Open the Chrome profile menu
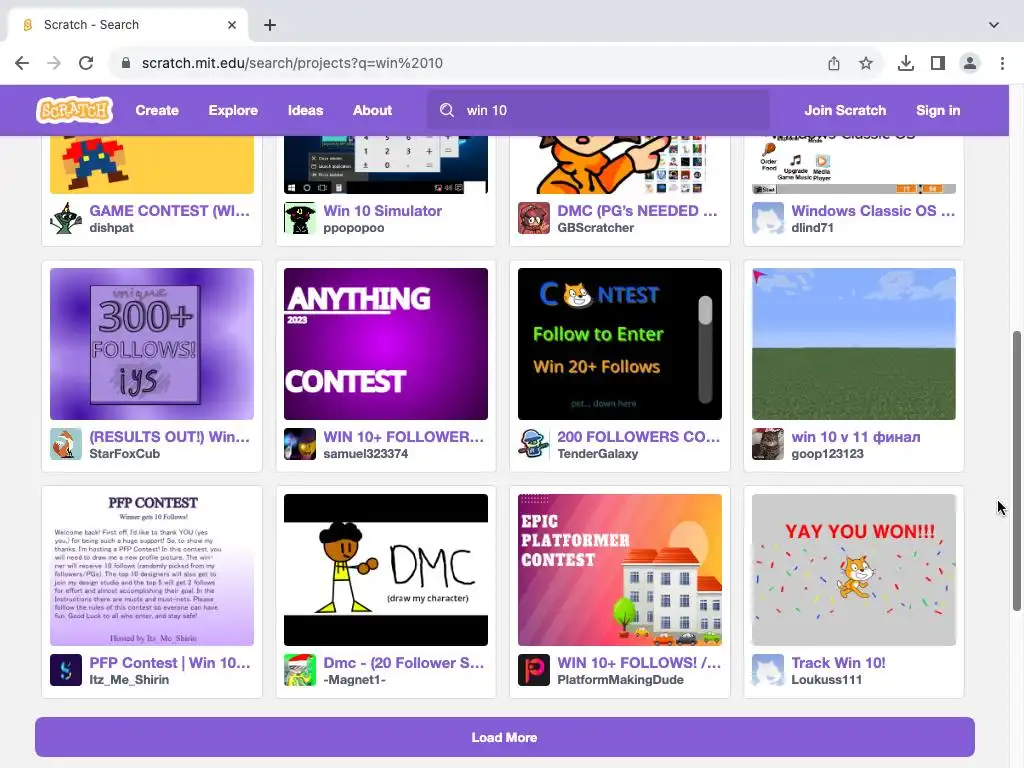The width and height of the screenshot is (1024, 768). point(970,63)
